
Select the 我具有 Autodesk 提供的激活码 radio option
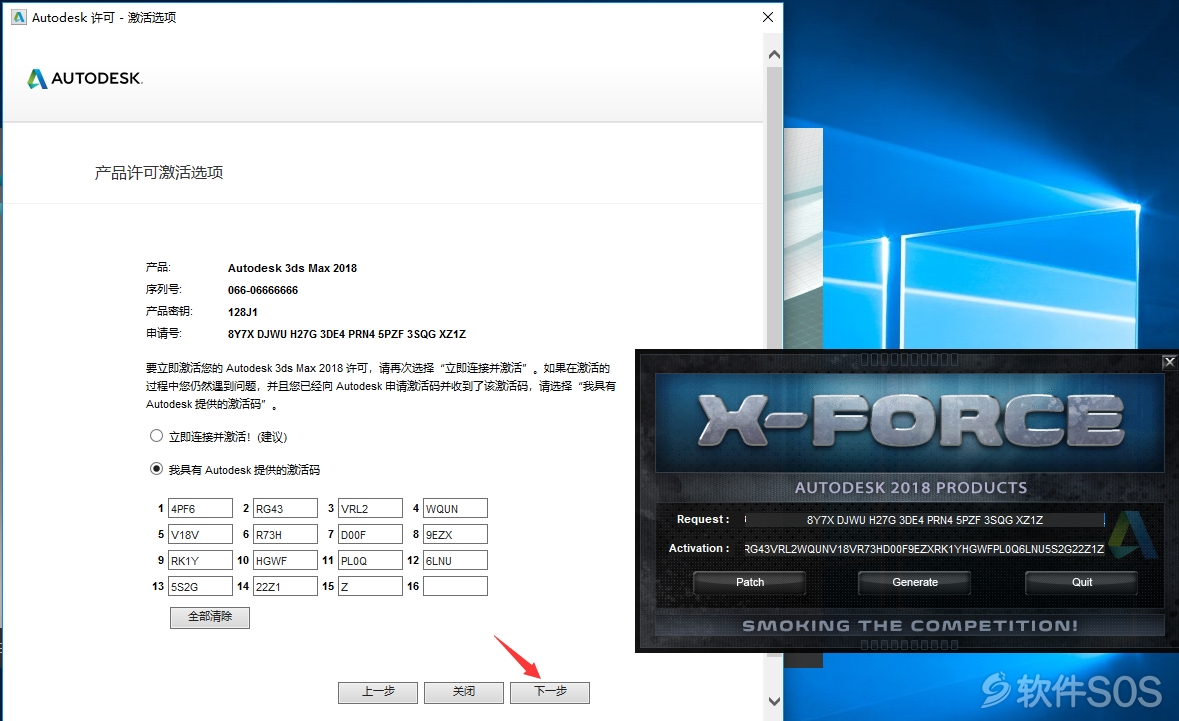[x=156, y=469]
